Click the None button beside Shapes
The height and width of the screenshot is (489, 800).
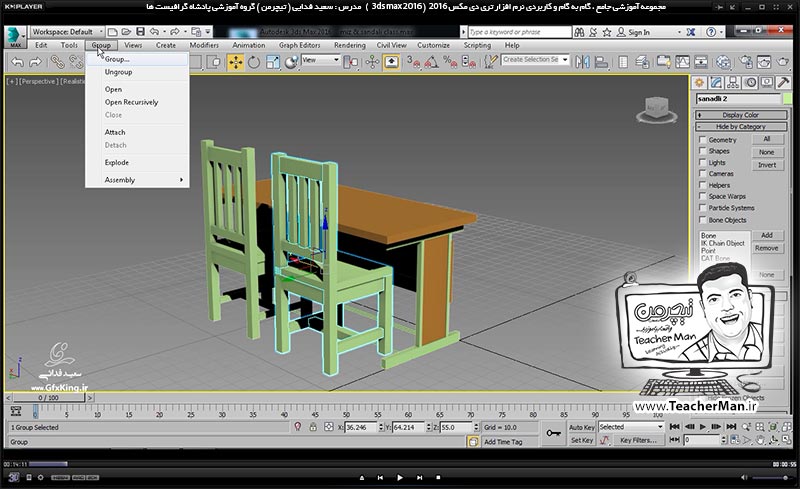[767, 152]
